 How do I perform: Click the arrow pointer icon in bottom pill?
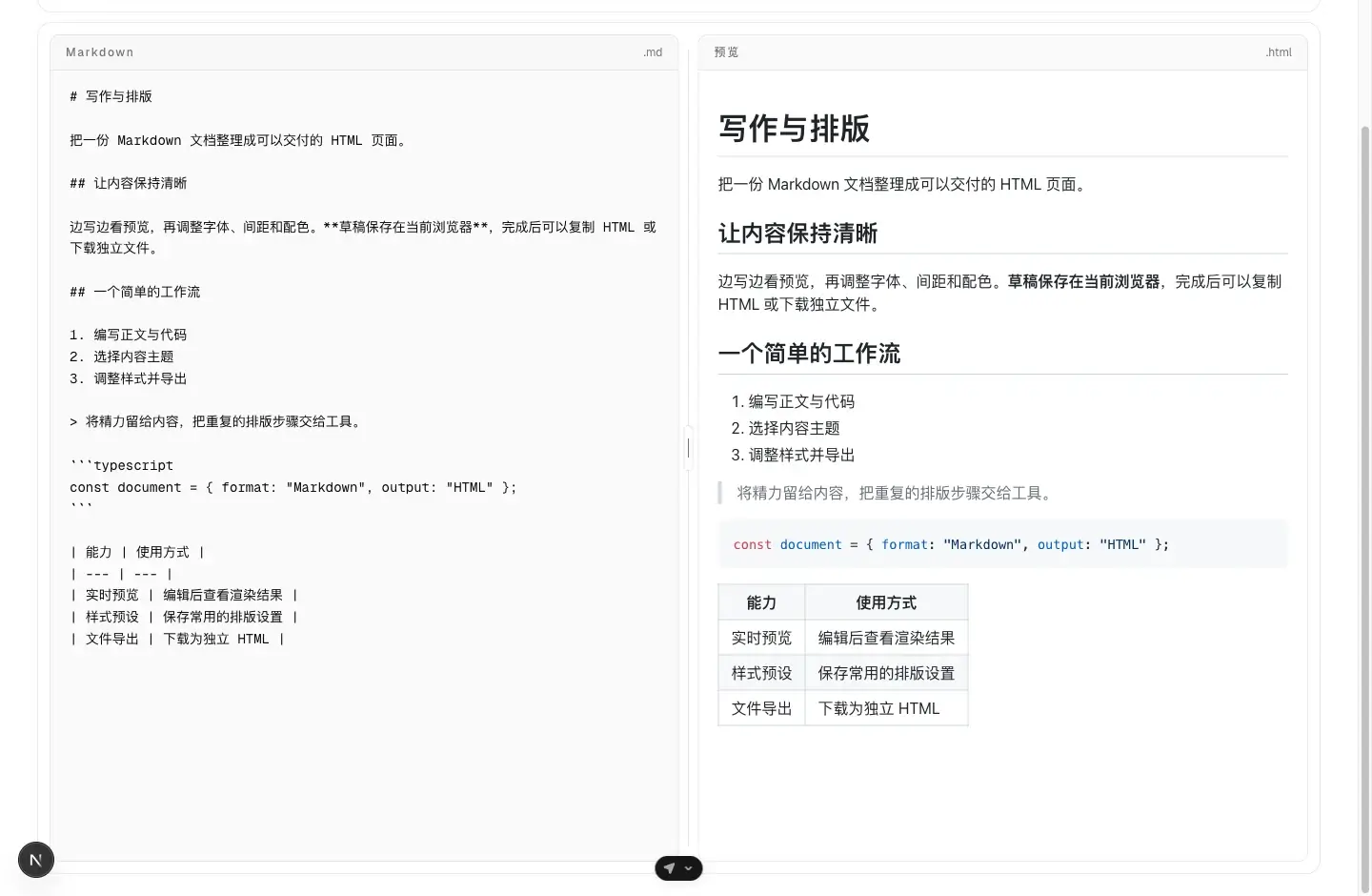[670, 868]
